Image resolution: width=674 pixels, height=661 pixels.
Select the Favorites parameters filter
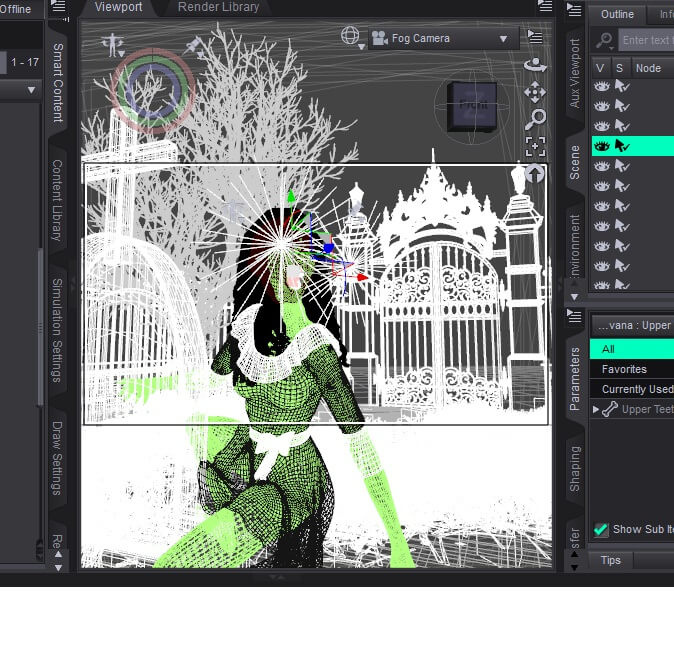(x=632, y=369)
